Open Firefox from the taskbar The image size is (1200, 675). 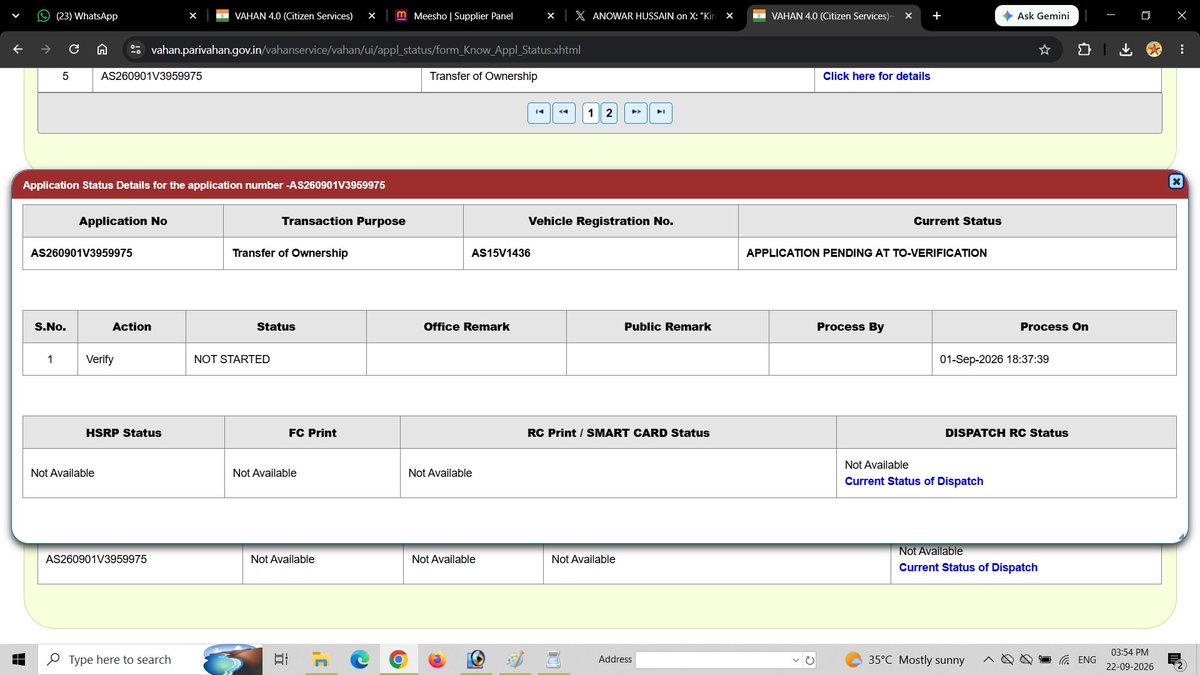(x=437, y=659)
